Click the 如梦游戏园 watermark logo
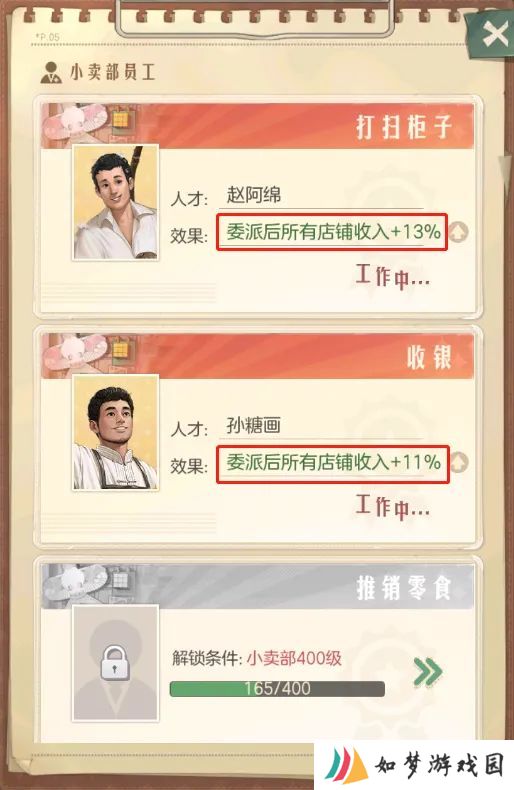 pos(414,766)
